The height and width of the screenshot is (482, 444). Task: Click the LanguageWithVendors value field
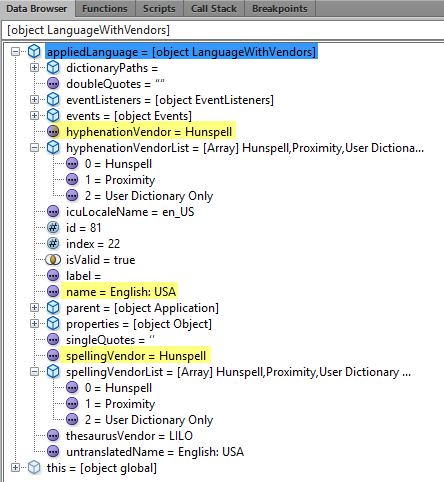[x=223, y=30]
